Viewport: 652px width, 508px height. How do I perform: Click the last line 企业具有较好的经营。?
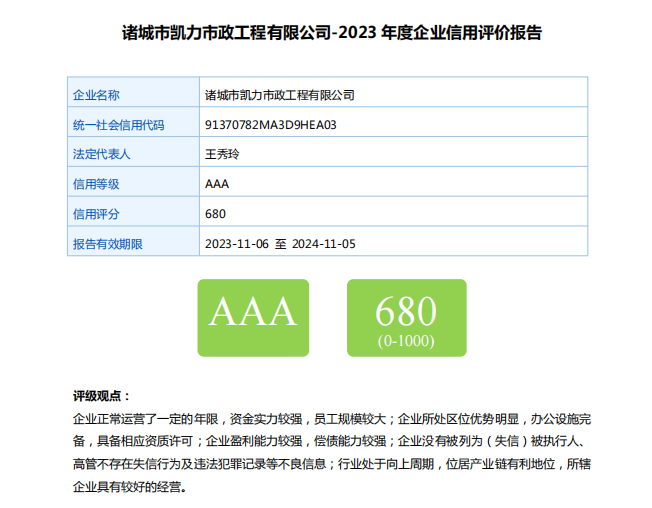[130, 486]
